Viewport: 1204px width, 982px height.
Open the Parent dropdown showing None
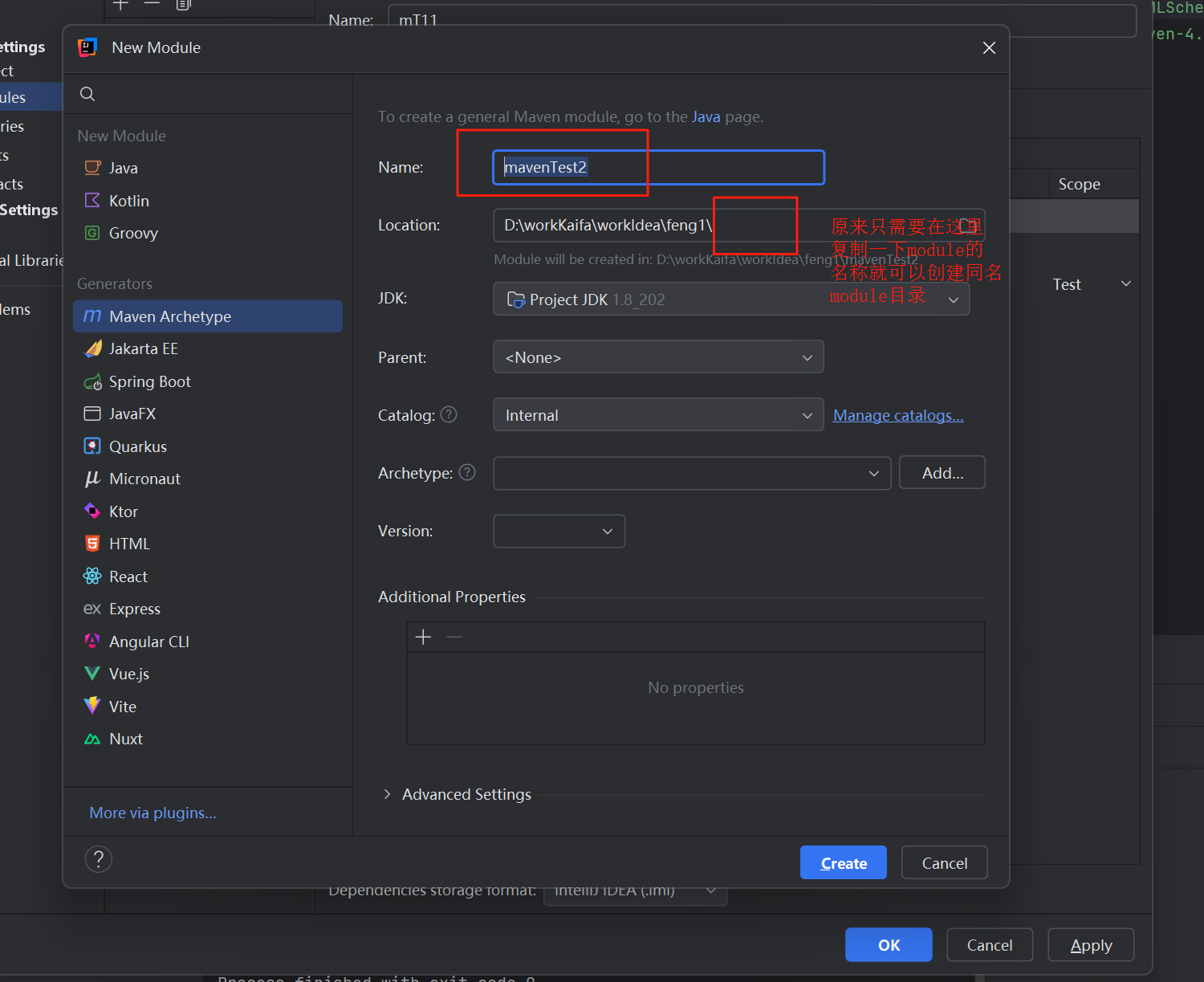[658, 357]
